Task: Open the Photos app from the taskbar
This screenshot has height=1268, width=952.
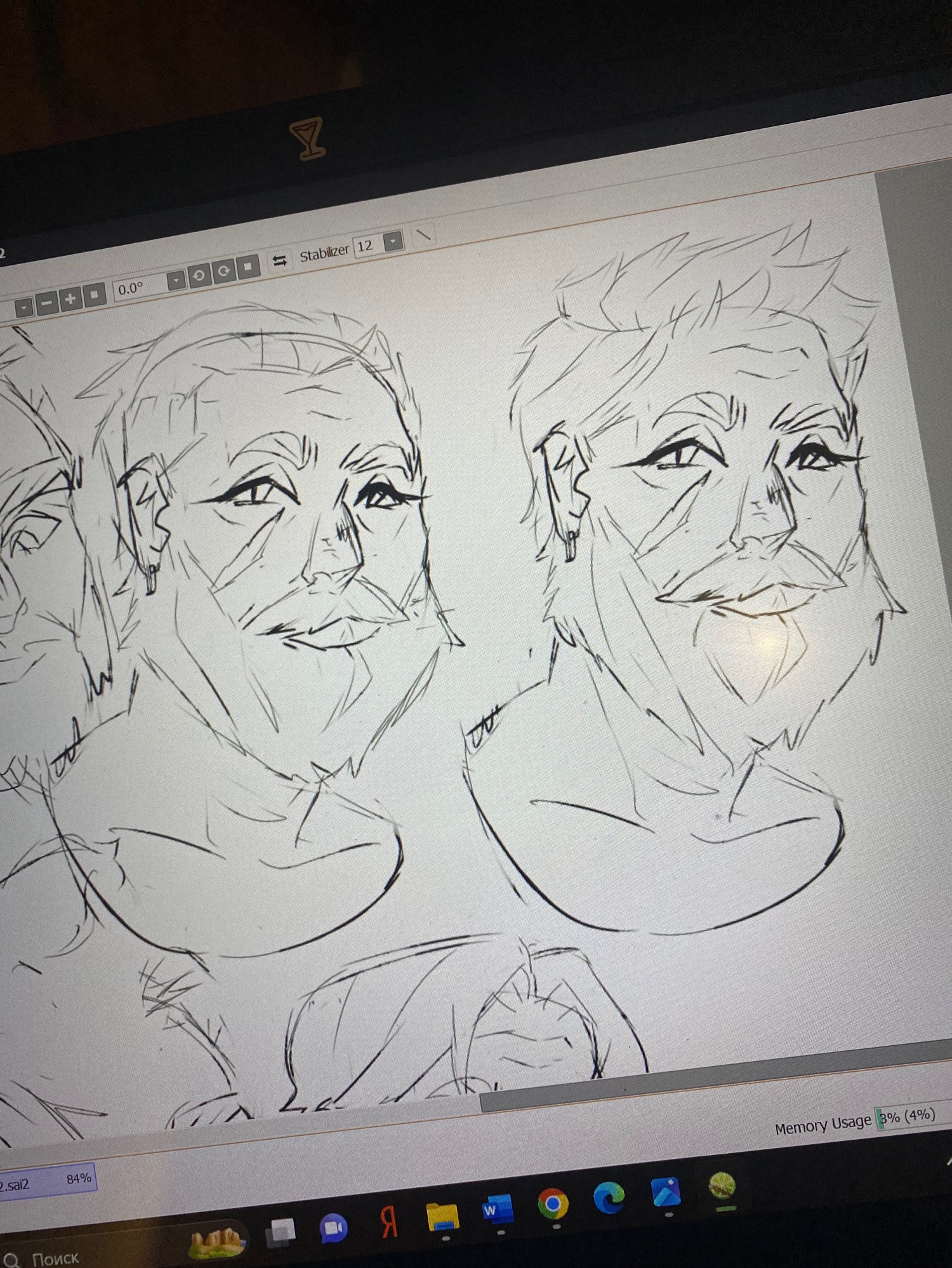Action: [x=665, y=1192]
